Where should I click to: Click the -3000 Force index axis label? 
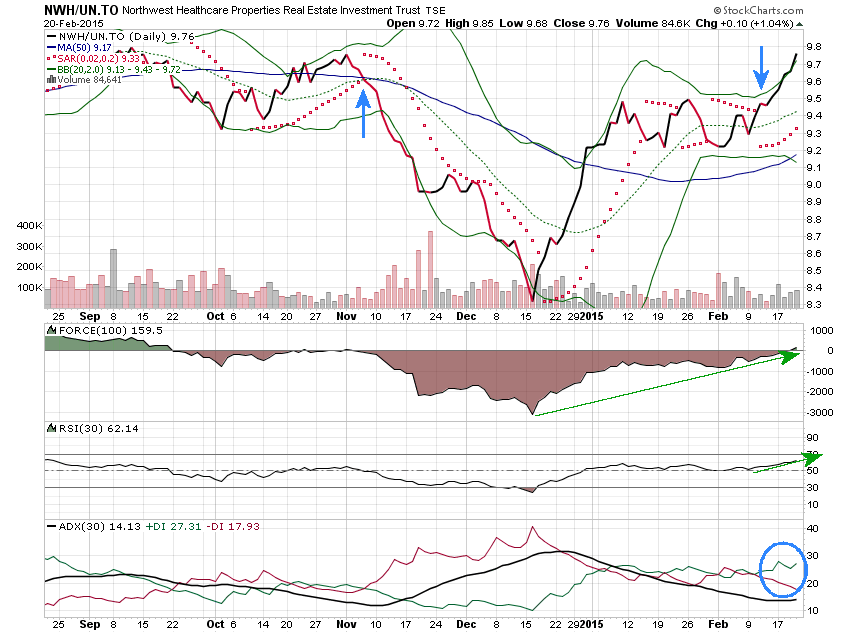pos(820,412)
